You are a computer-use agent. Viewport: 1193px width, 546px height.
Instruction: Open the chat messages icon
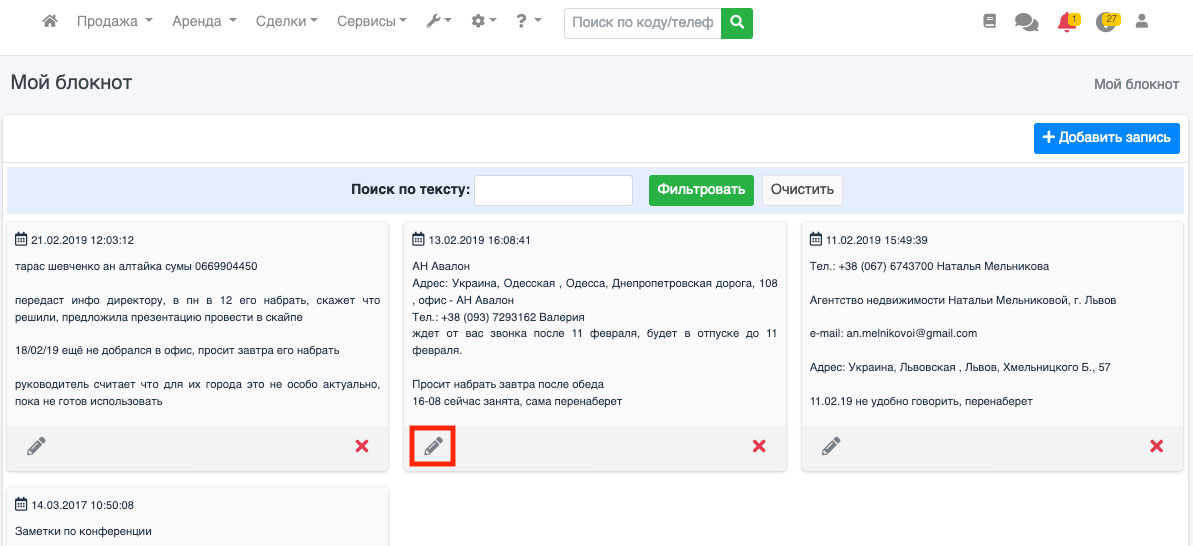click(1026, 21)
